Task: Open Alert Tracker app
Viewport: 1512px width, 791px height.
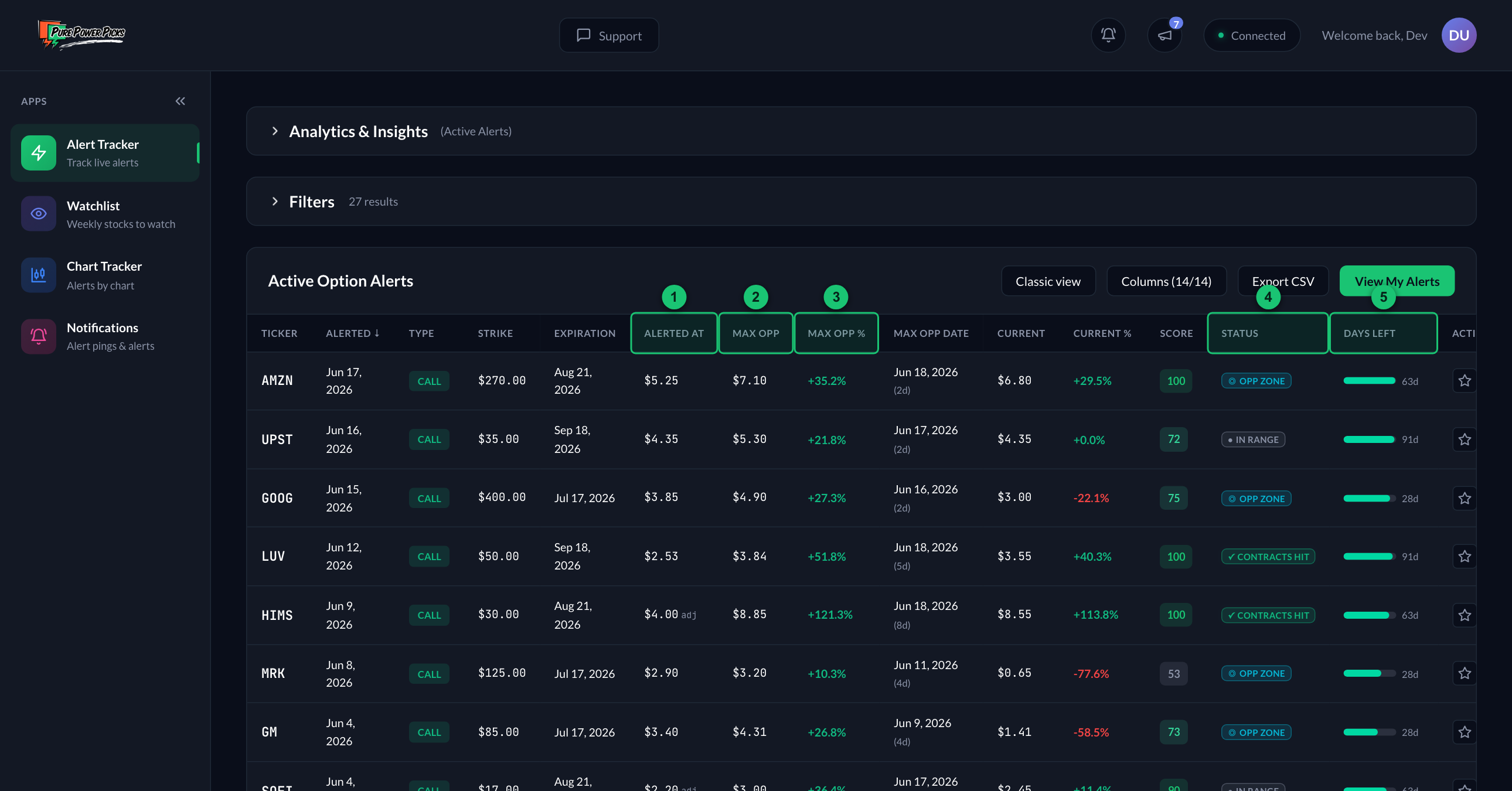Action: click(x=105, y=152)
